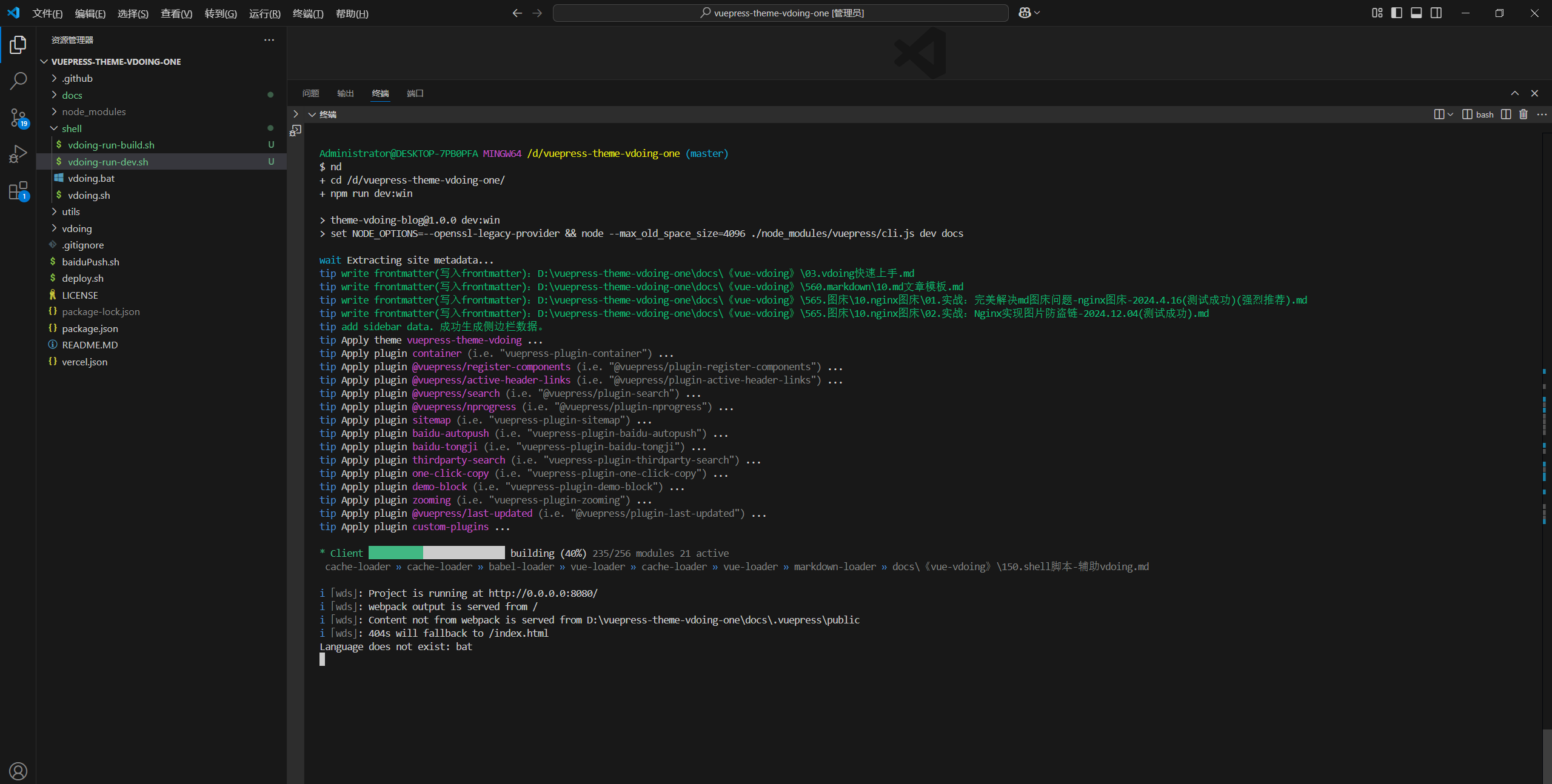Open the Explorer view in activity bar
Viewport: 1552px width, 784px height.
click(x=18, y=45)
